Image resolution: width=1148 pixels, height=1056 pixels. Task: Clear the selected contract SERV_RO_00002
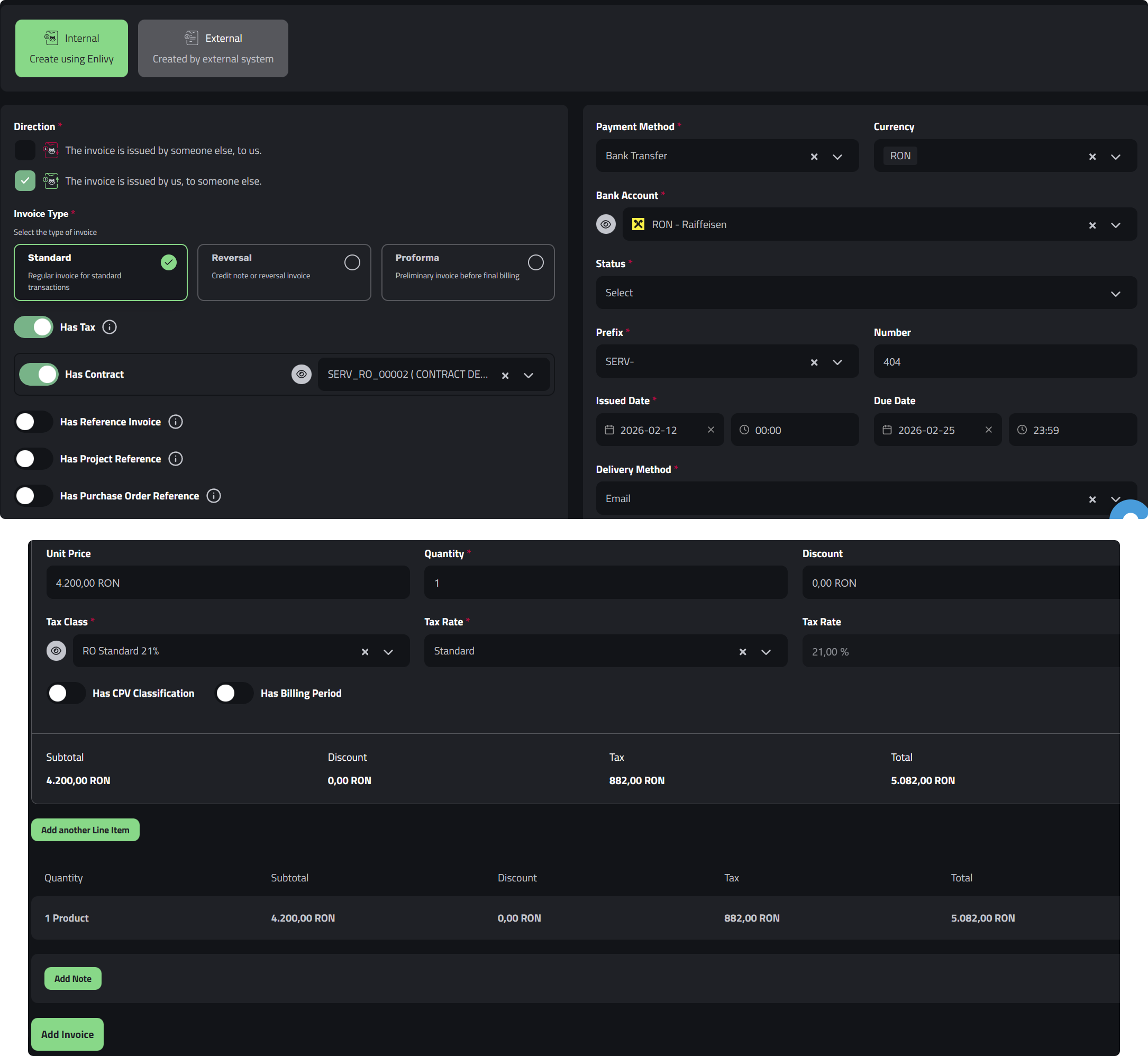click(505, 376)
